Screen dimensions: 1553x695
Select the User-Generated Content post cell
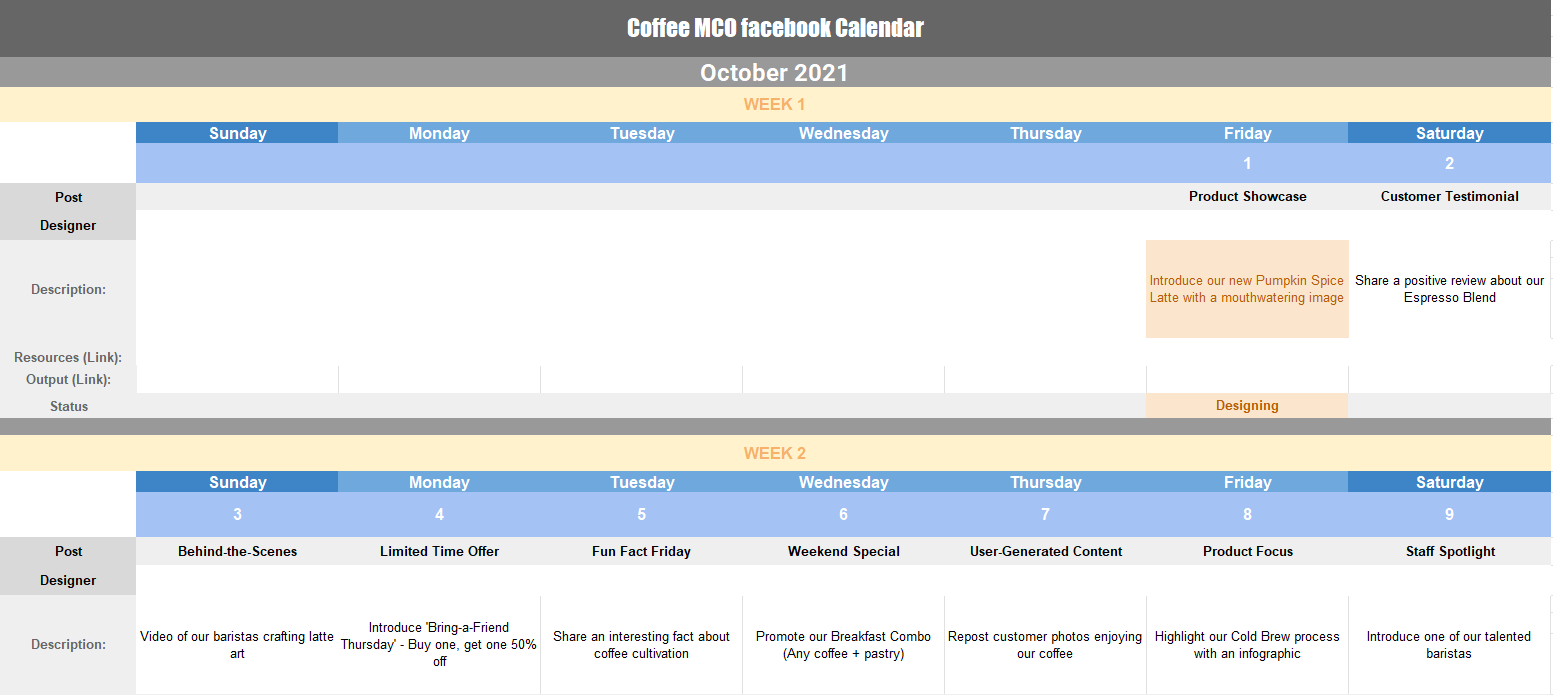click(x=1046, y=551)
